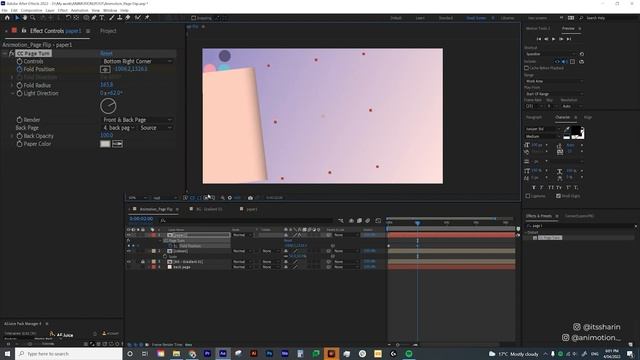Toggle the Fold Radius stopwatch

19,85
